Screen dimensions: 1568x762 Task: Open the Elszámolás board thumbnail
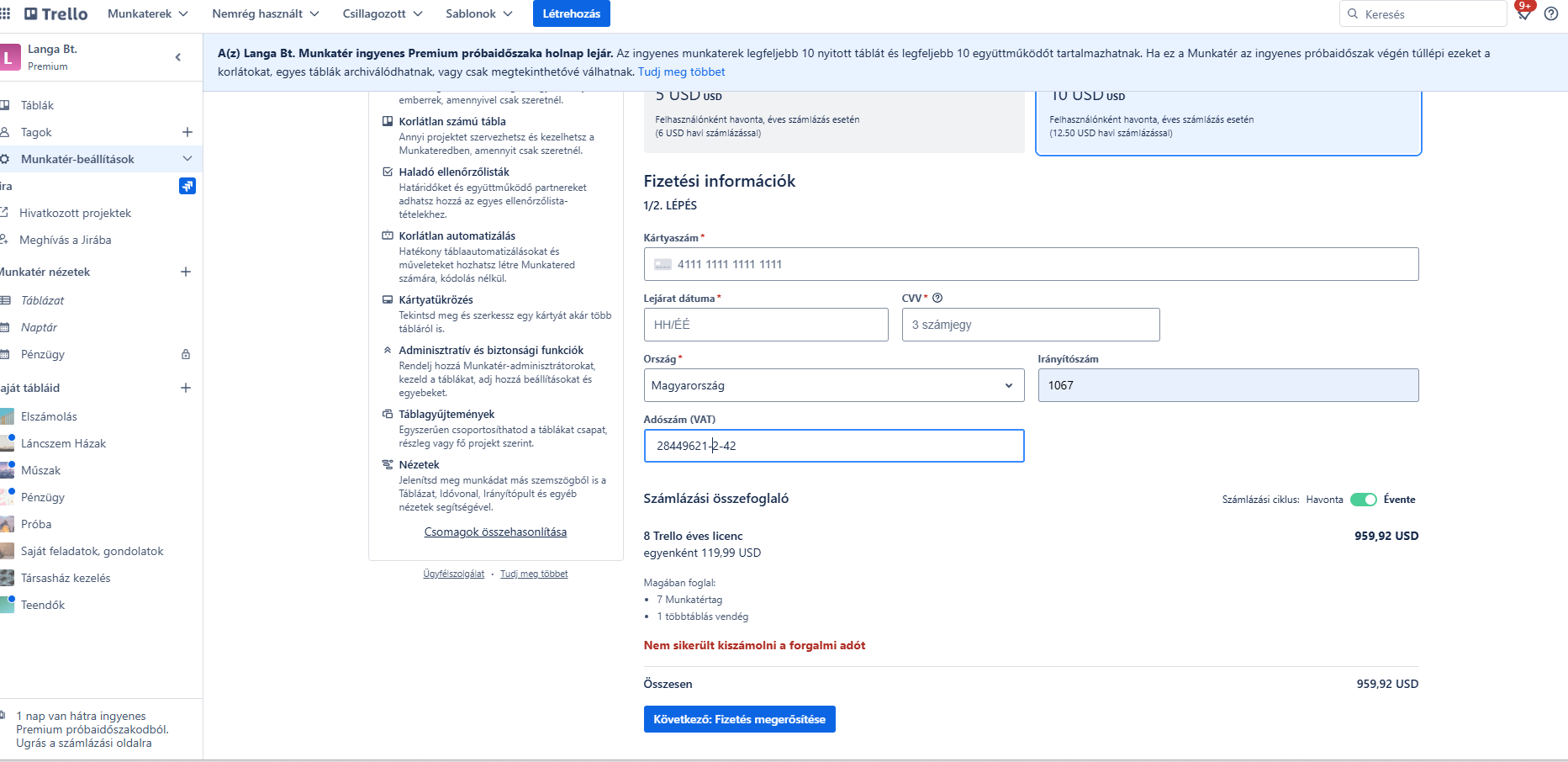[8, 416]
